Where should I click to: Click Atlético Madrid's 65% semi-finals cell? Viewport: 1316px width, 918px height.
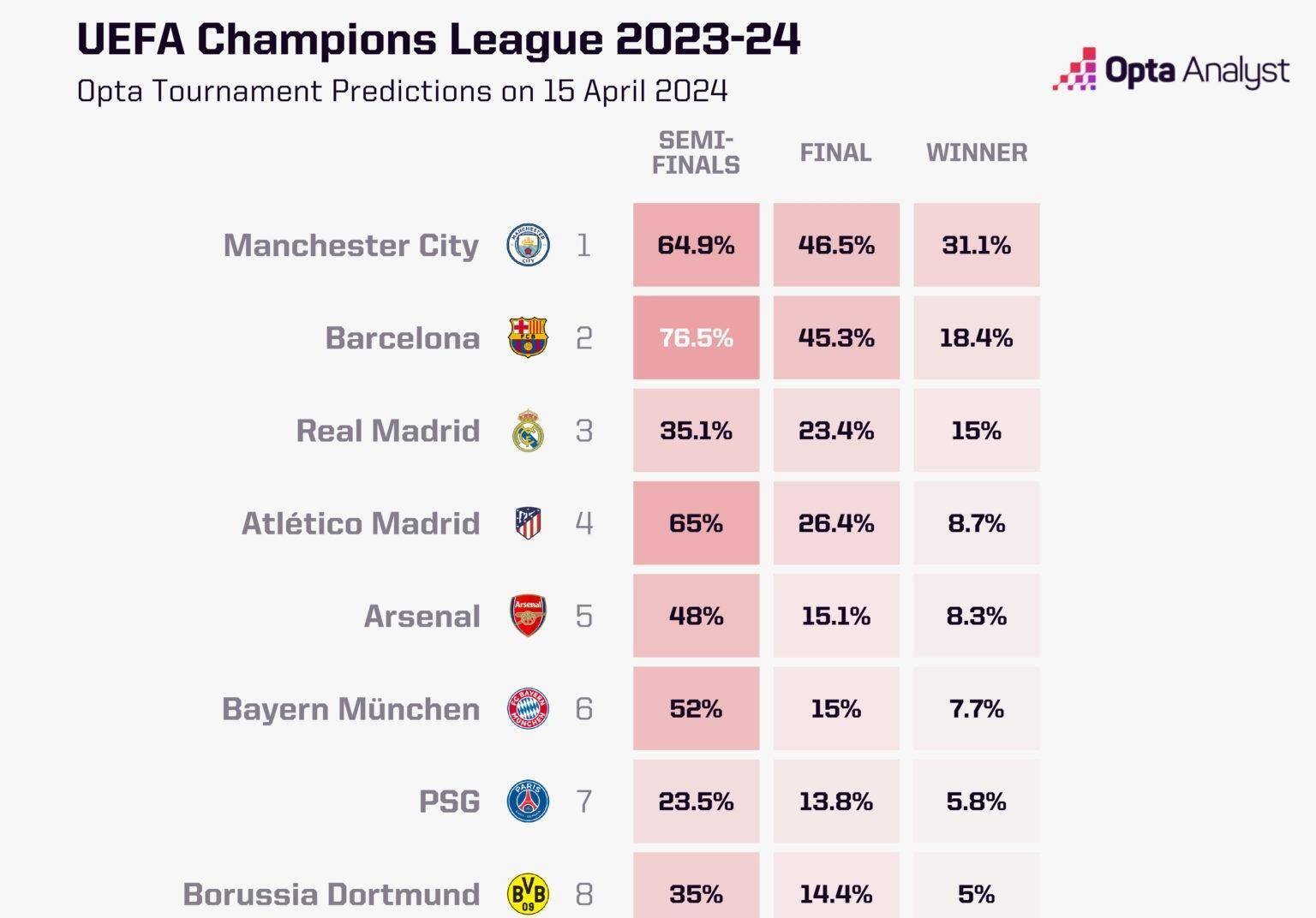coord(696,523)
